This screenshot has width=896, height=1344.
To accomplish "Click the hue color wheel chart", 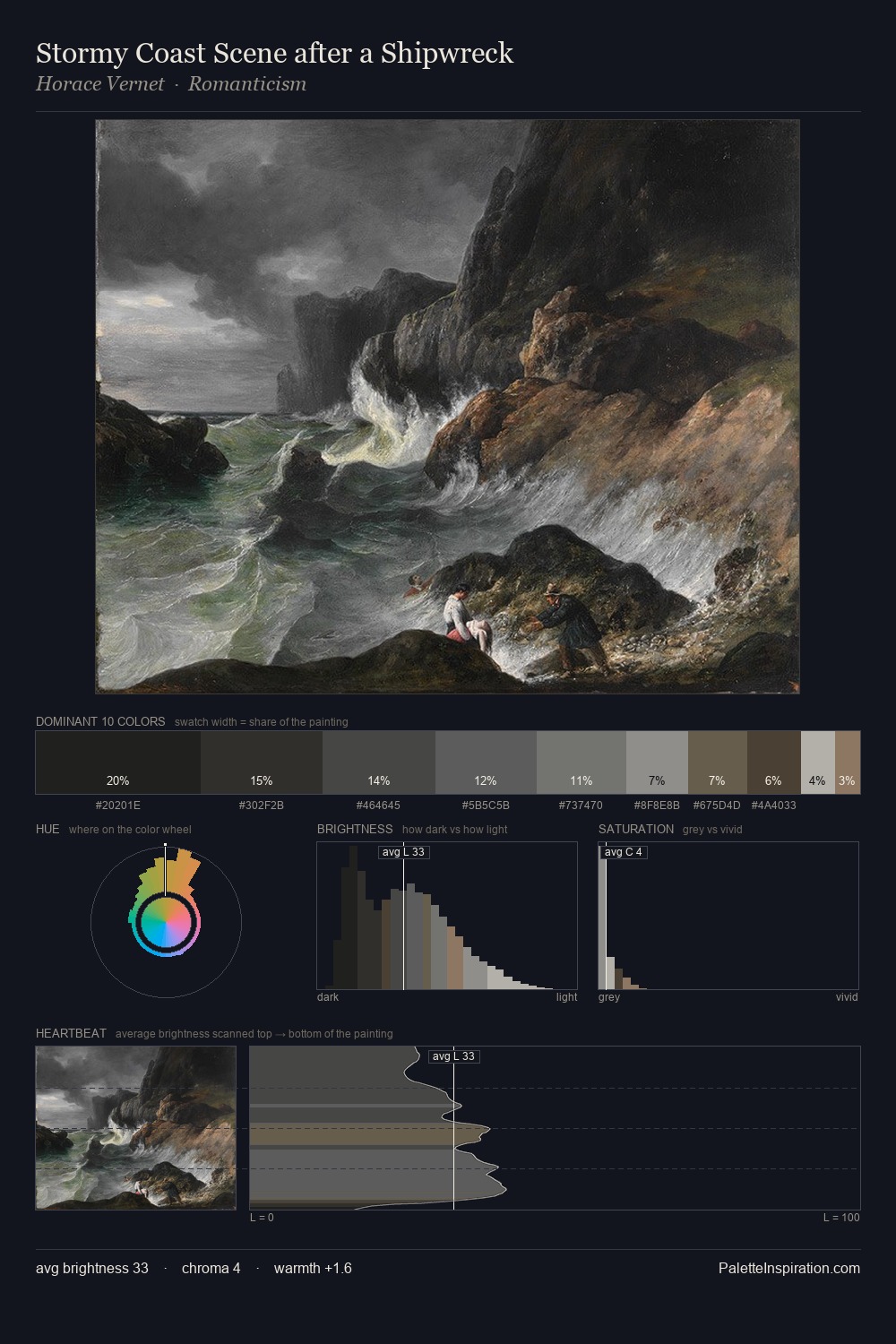I will coord(166,922).
